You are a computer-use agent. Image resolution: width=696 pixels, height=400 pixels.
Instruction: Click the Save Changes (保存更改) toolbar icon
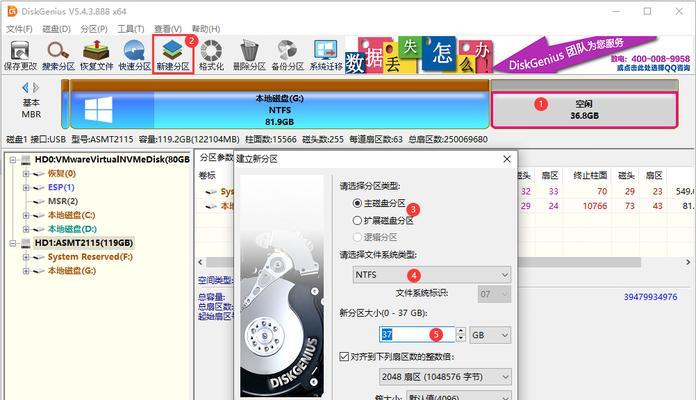[20, 55]
